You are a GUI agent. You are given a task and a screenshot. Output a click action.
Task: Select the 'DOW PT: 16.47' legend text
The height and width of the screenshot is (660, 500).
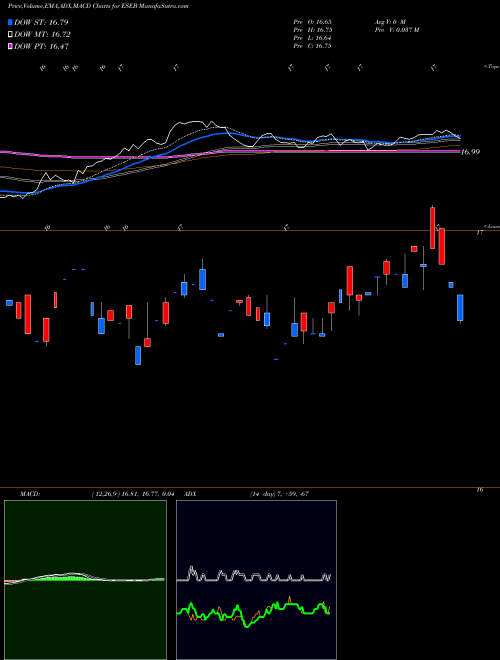41,46
